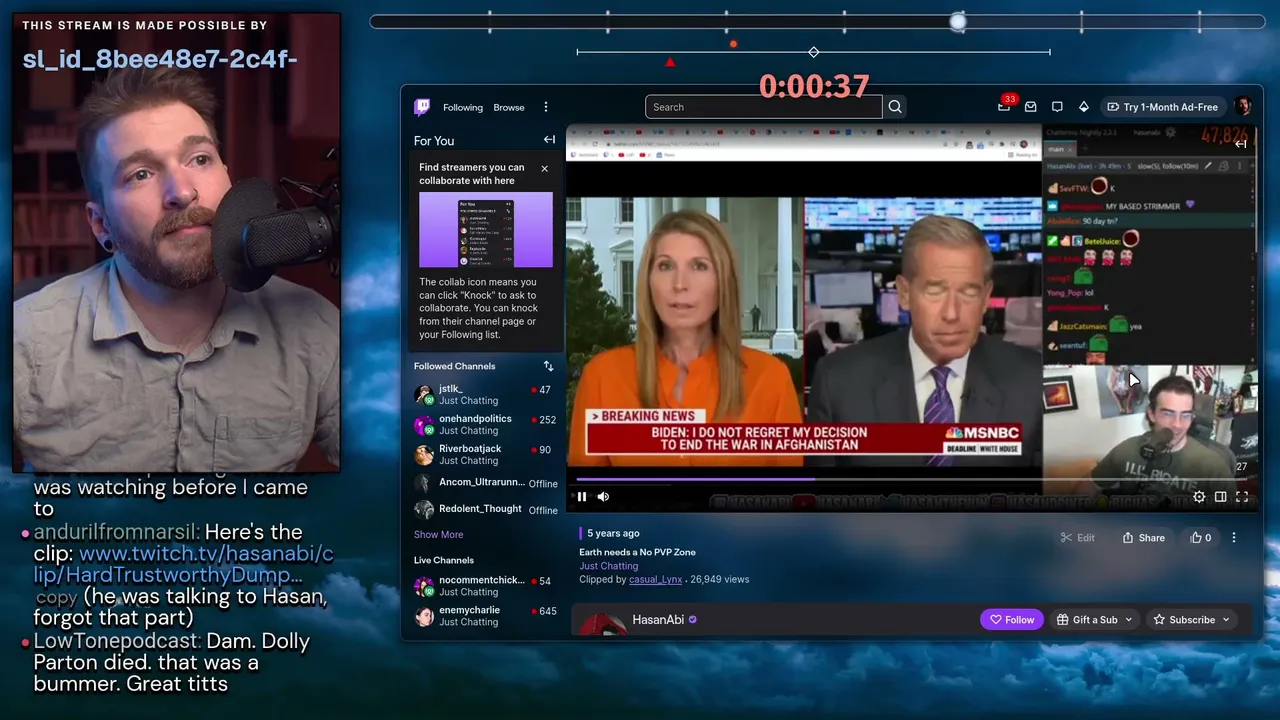This screenshot has height=720, width=1280.
Task: Click the magnifier search button
Action: pos(895,107)
